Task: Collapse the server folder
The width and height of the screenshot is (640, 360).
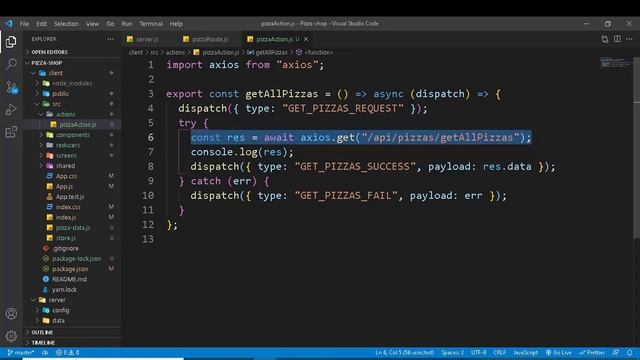Action: 57,300
